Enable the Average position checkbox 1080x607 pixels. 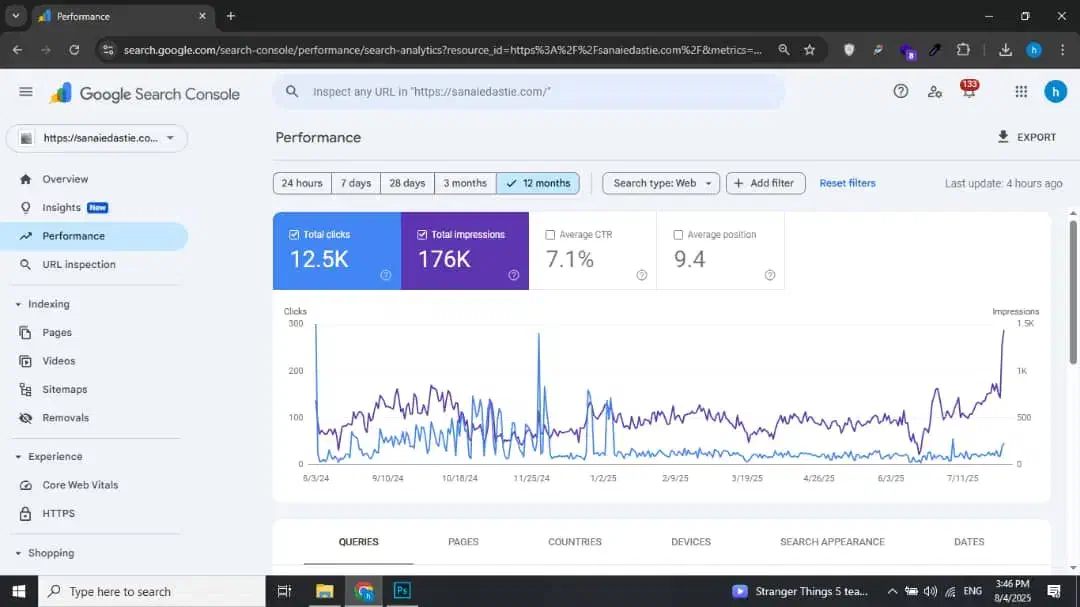[678, 235]
